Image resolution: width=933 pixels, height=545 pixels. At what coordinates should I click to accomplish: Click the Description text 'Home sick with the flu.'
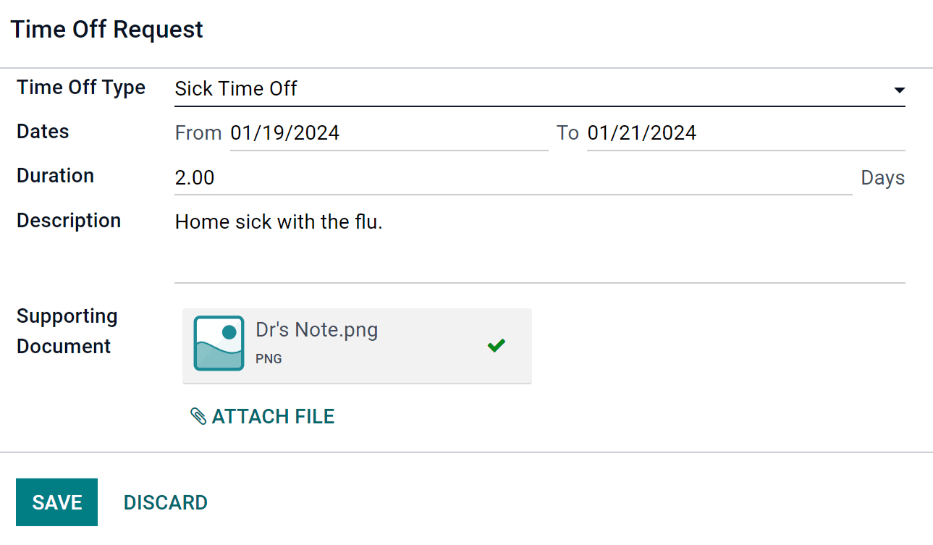tap(279, 222)
